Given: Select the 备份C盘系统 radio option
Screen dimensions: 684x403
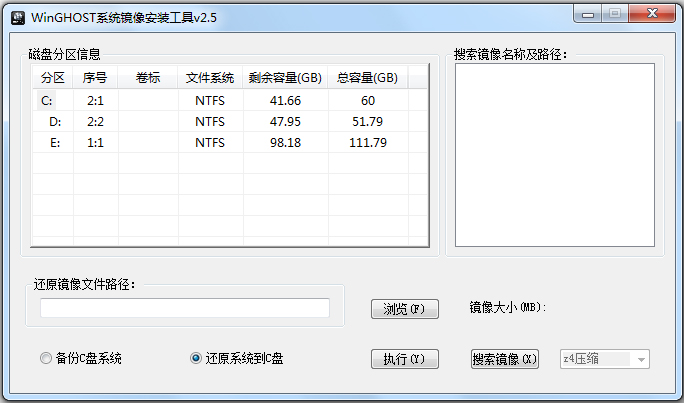Looking at the screenshot, I should 81,358.
